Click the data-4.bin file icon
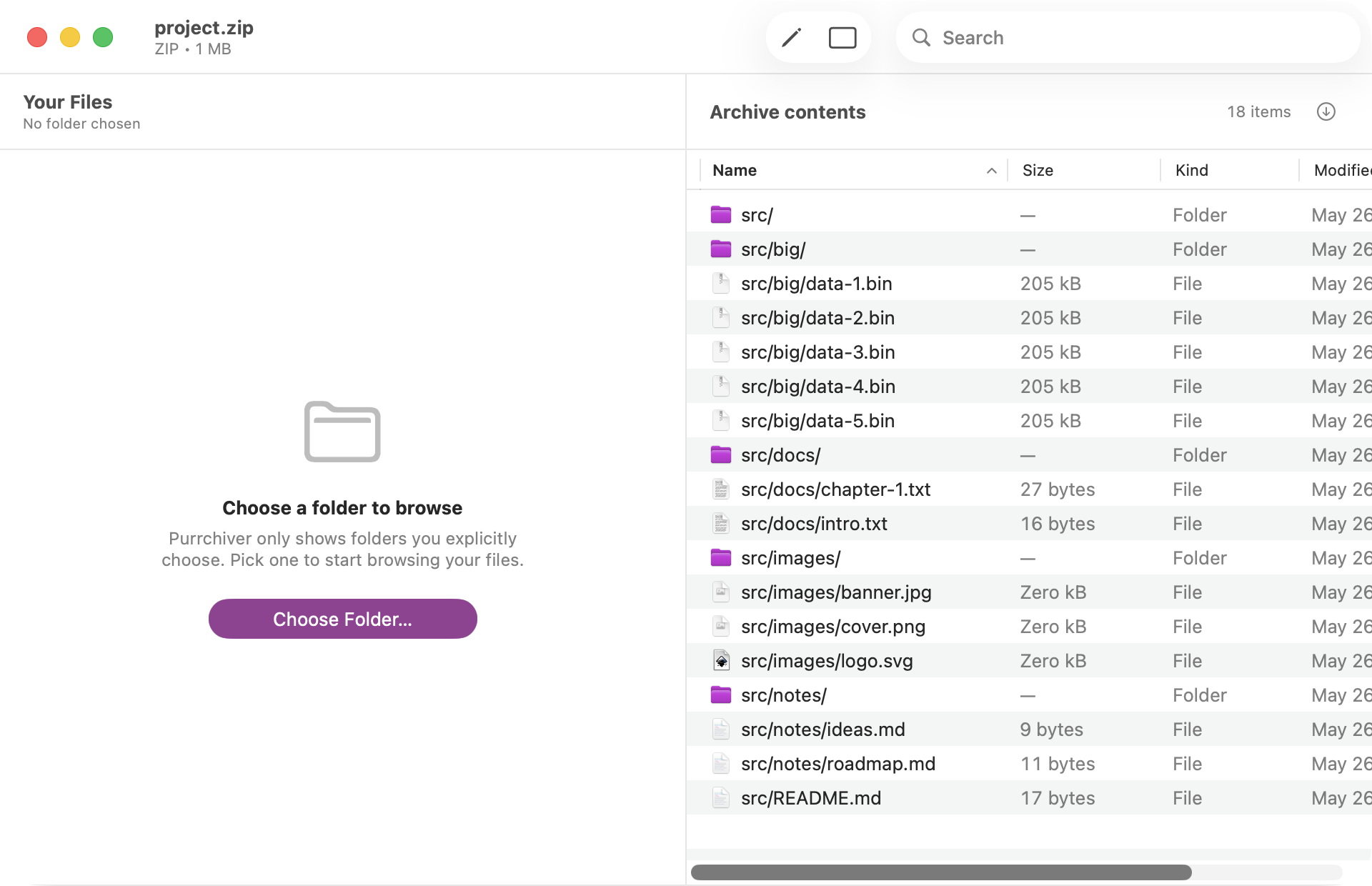Image resolution: width=1372 pixels, height=886 pixels. point(721,386)
